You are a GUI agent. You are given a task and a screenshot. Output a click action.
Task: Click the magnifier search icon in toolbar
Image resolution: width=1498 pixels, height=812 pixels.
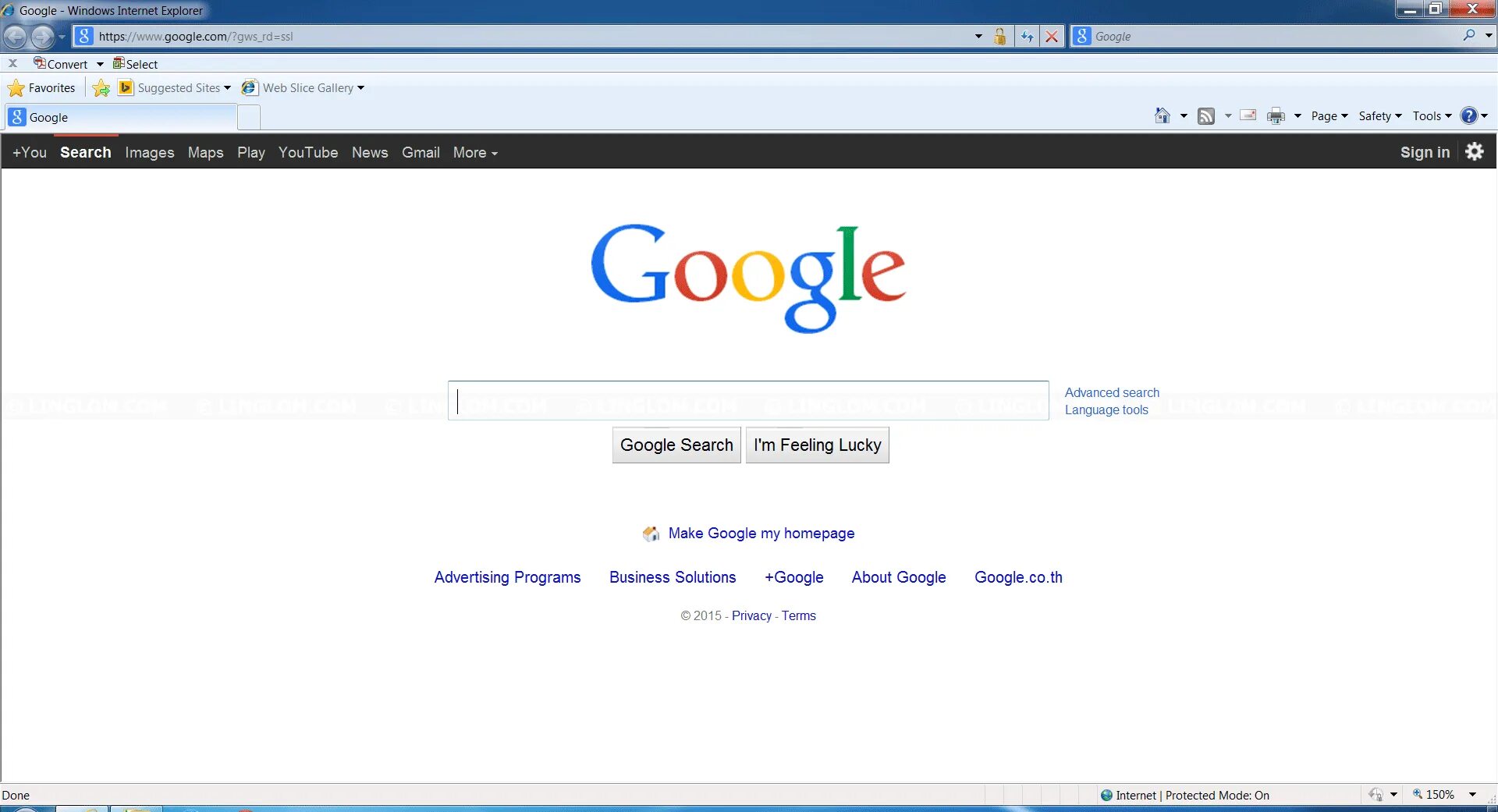point(1469,35)
